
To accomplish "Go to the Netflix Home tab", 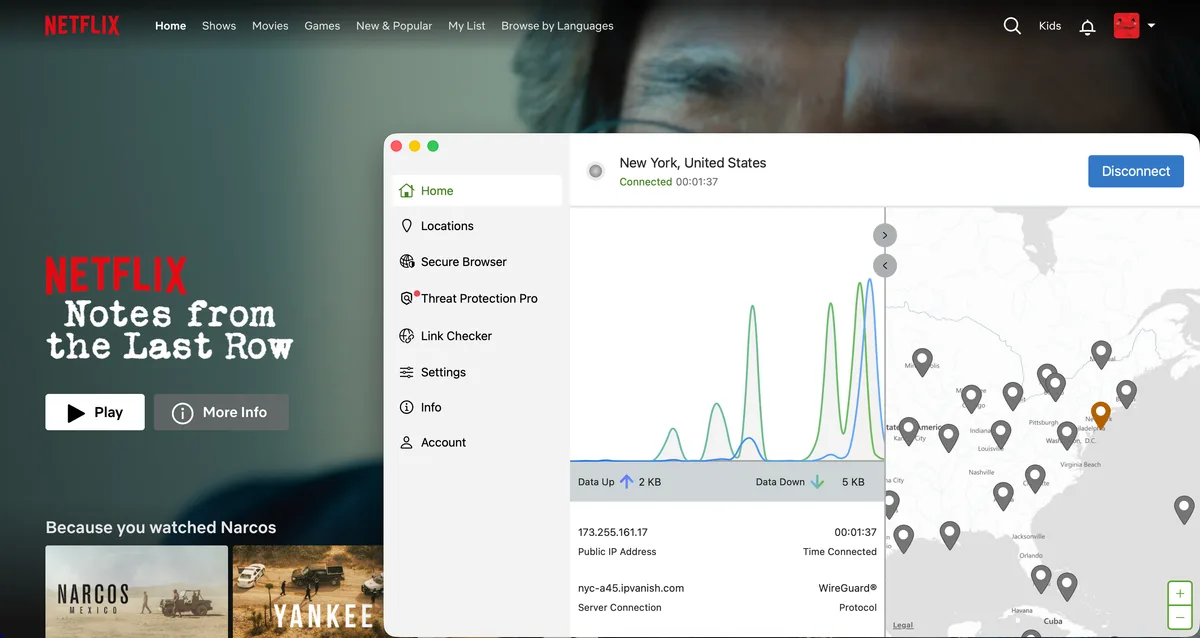I will pyautogui.click(x=170, y=26).
